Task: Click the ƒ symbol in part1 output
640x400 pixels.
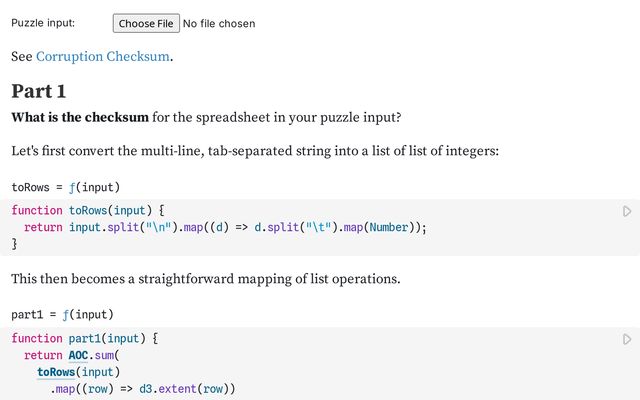Action: 68,315
